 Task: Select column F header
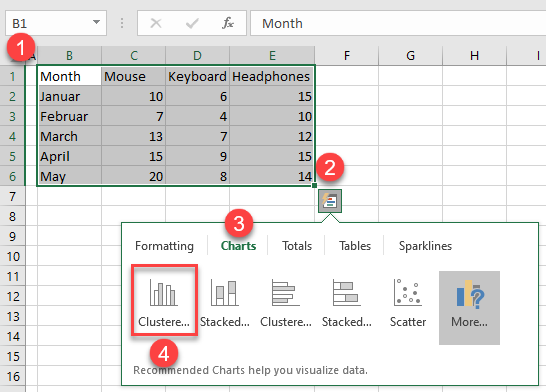tap(346, 55)
